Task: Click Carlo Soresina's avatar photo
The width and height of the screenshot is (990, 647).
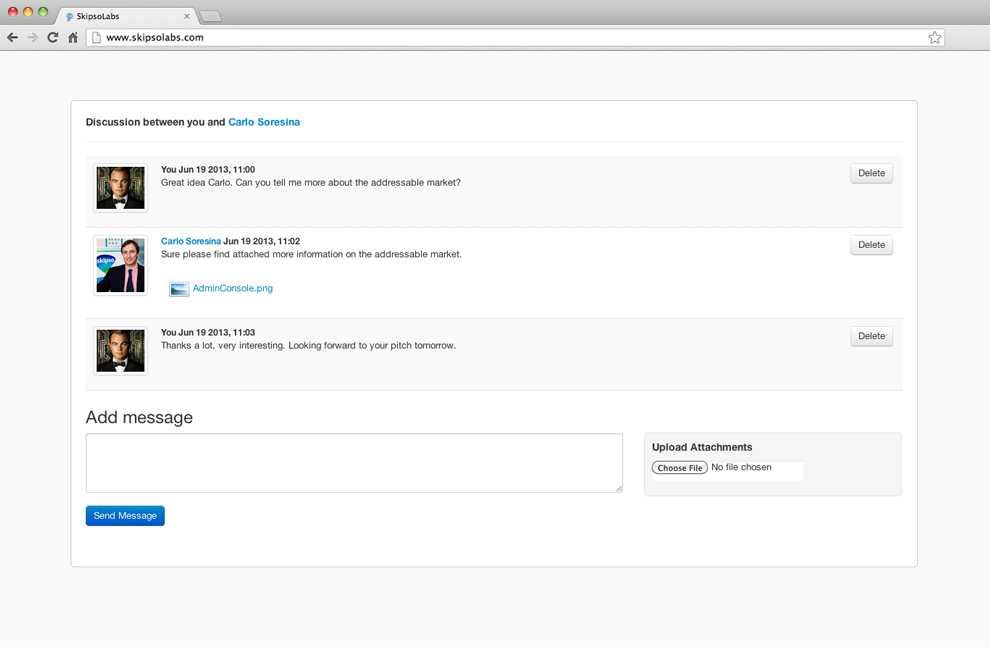Action: click(x=121, y=265)
